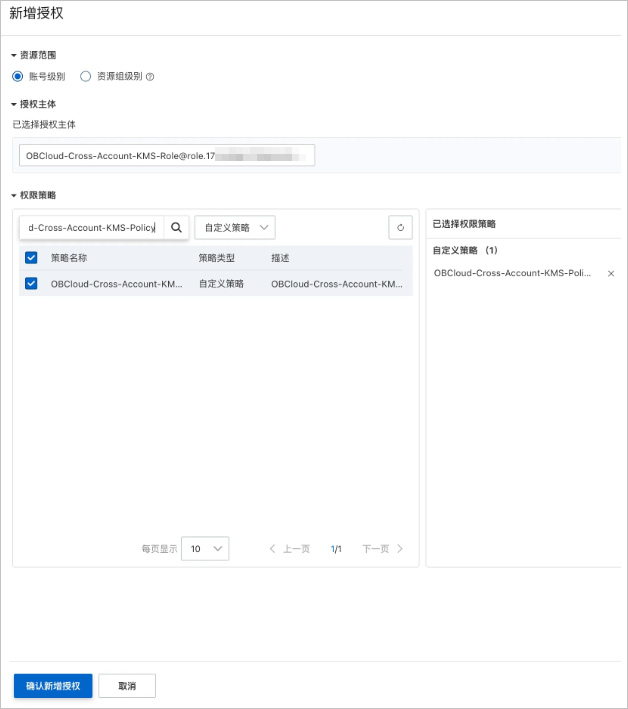The height and width of the screenshot is (709, 628).
Task: Remove selected OBCloud-Cross-Account-KMS-Poli policy
Action: (x=611, y=274)
